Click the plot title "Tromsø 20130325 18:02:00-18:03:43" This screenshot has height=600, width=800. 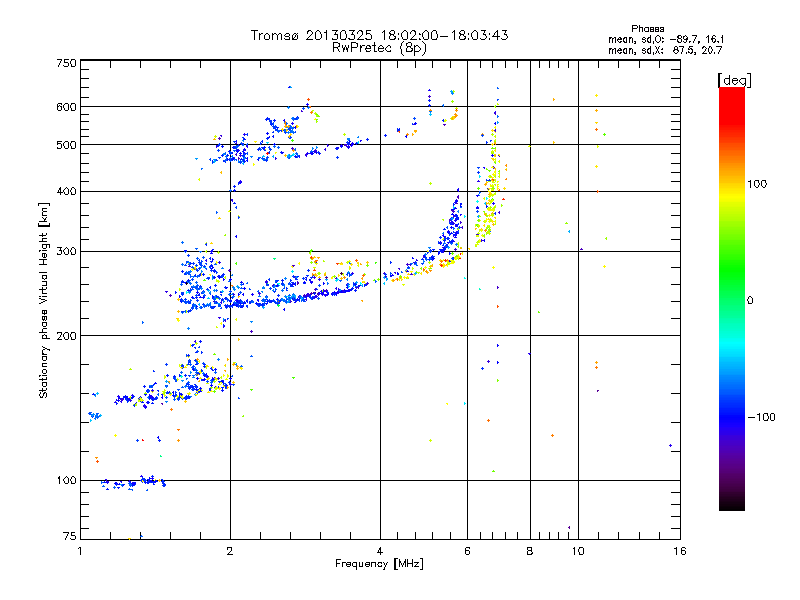point(379,35)
